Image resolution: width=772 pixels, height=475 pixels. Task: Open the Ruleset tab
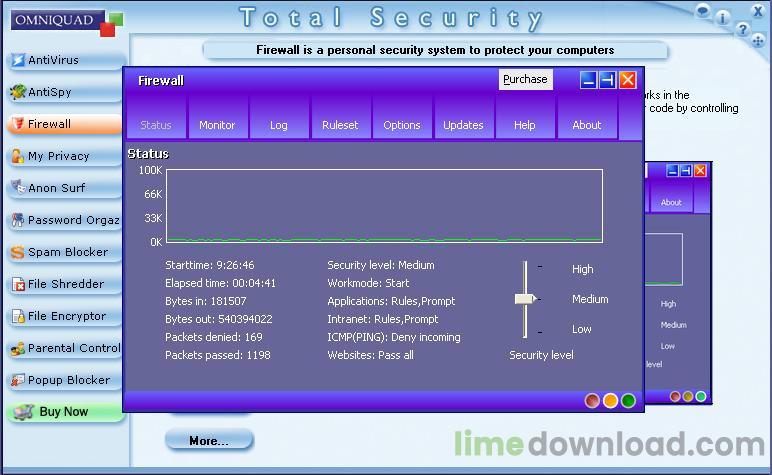(340, 118)
